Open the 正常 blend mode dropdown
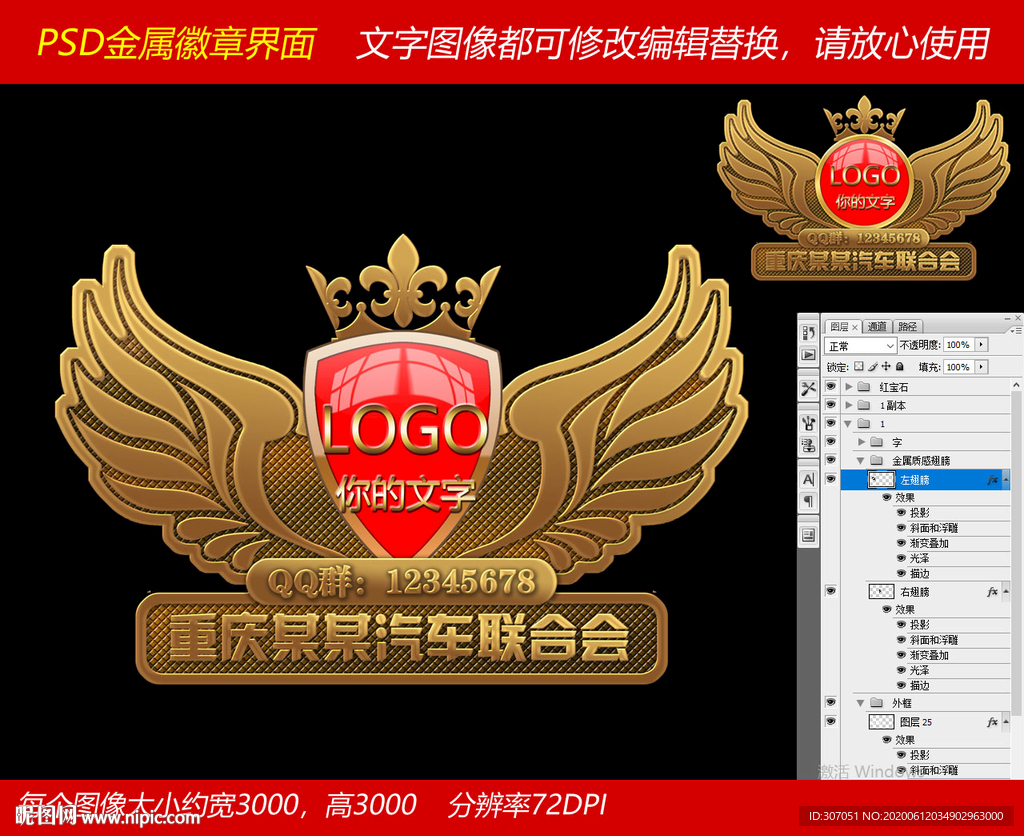 pos(860,346)
